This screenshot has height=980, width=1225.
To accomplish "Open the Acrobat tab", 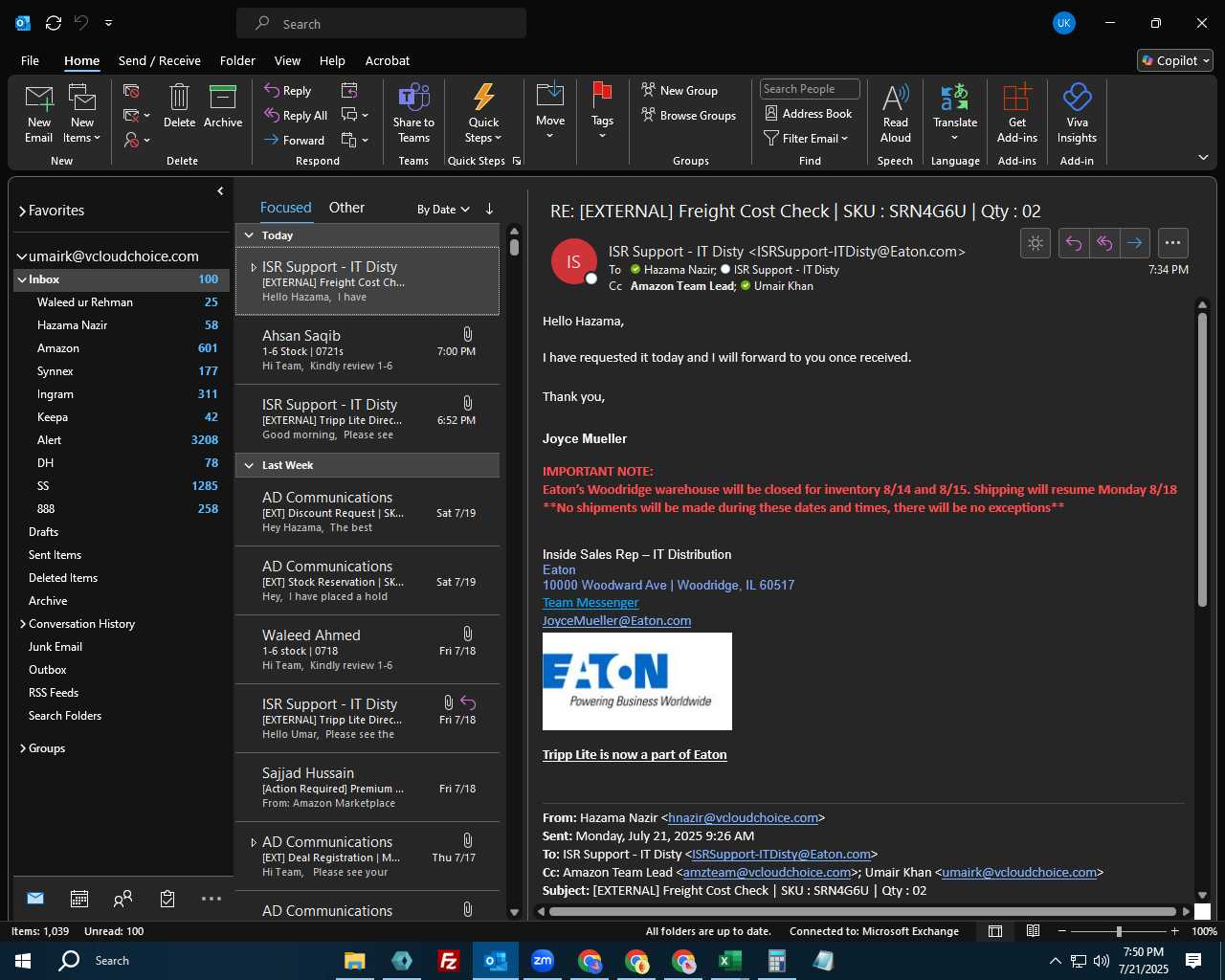I will pos(388,60).
